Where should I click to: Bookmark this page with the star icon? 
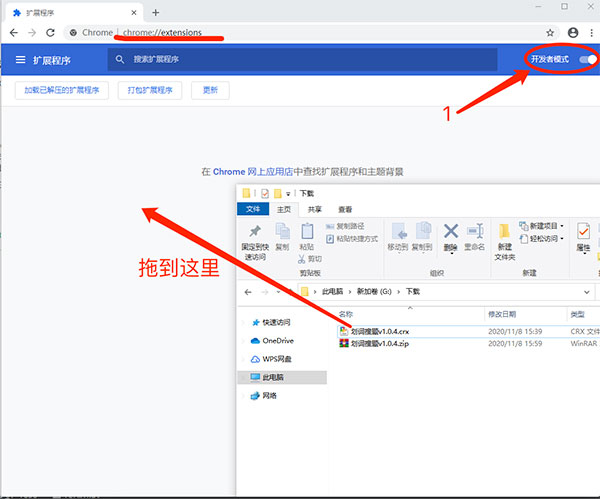coord(550,33)
